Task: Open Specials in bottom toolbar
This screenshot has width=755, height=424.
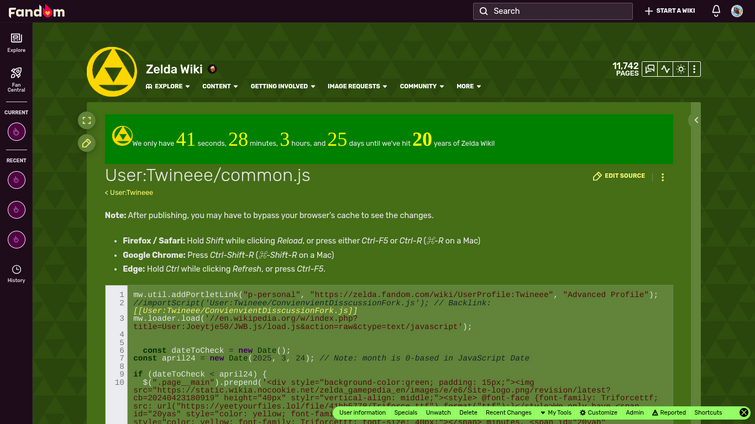Action: point(405,412)
